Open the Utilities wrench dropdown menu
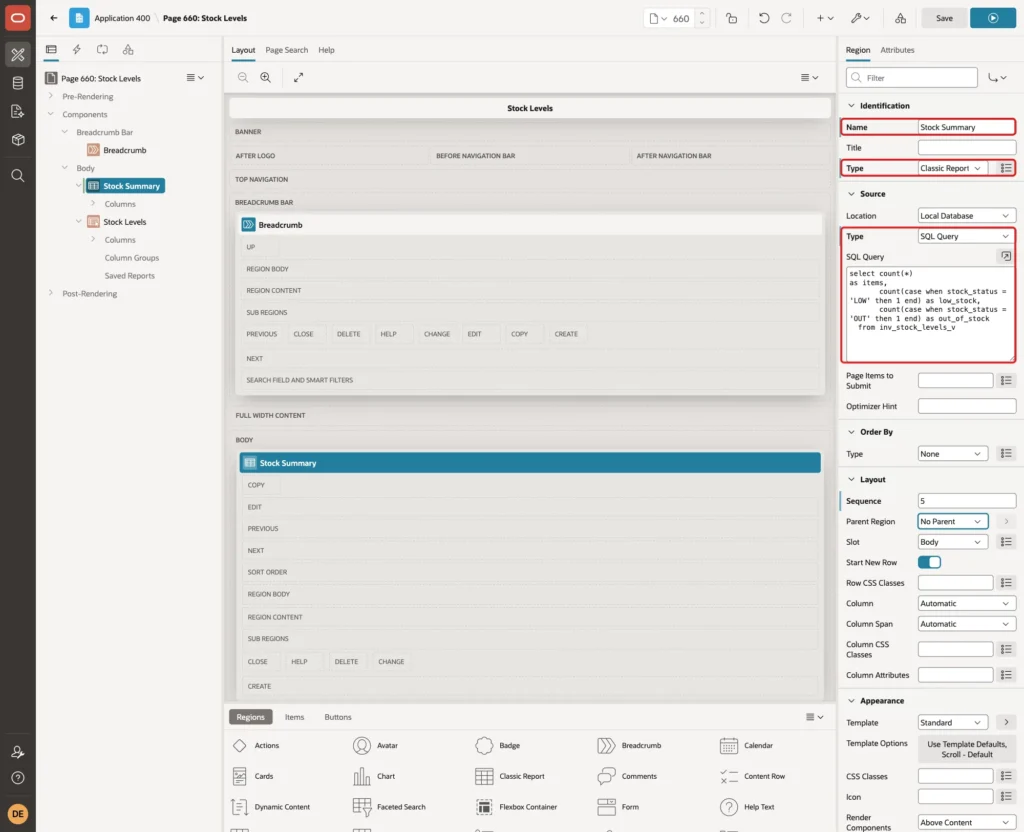 (x=860, y=18)
